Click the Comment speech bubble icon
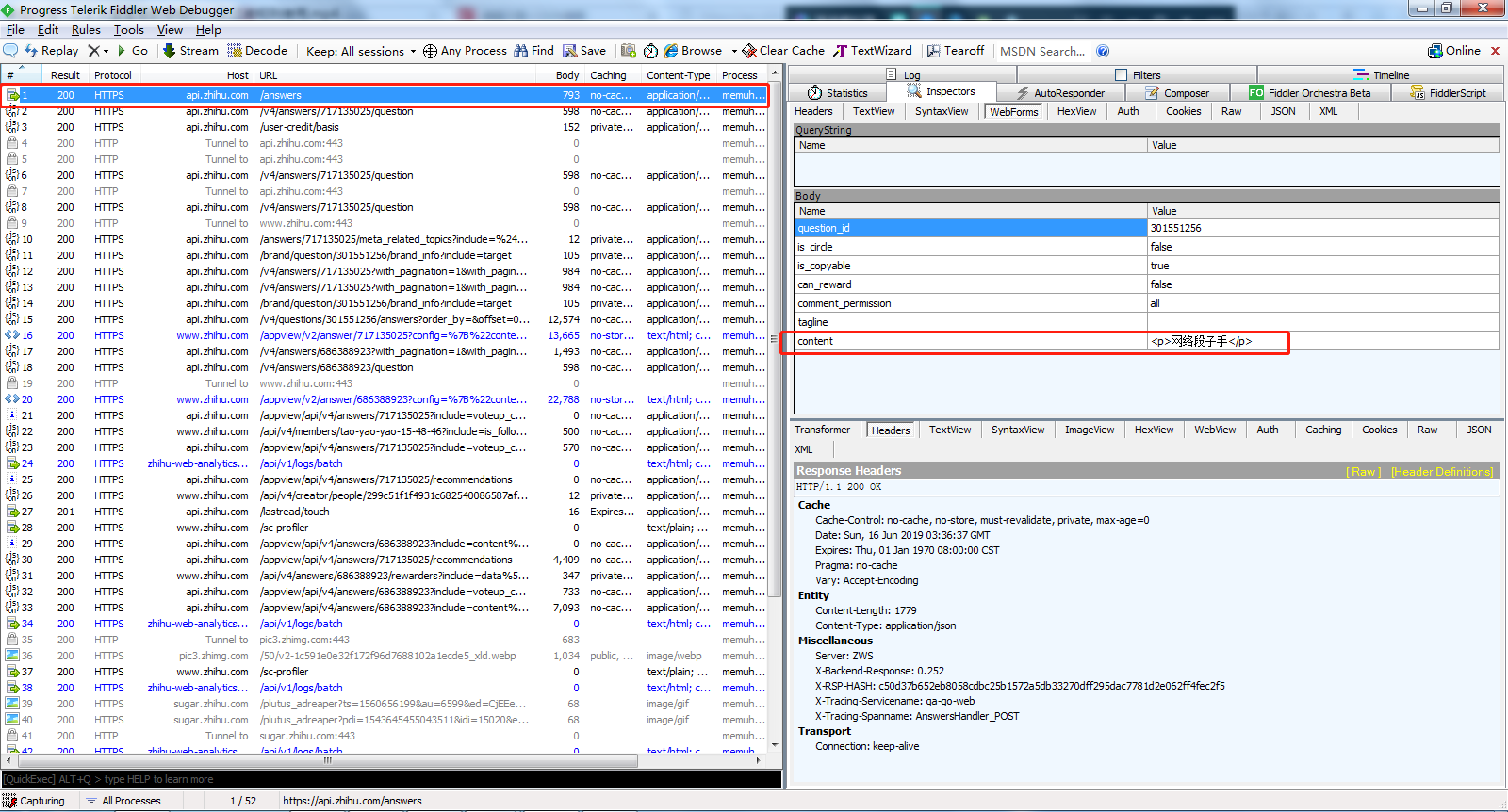This screenshot has height=812, width=1508. [11, 51]
